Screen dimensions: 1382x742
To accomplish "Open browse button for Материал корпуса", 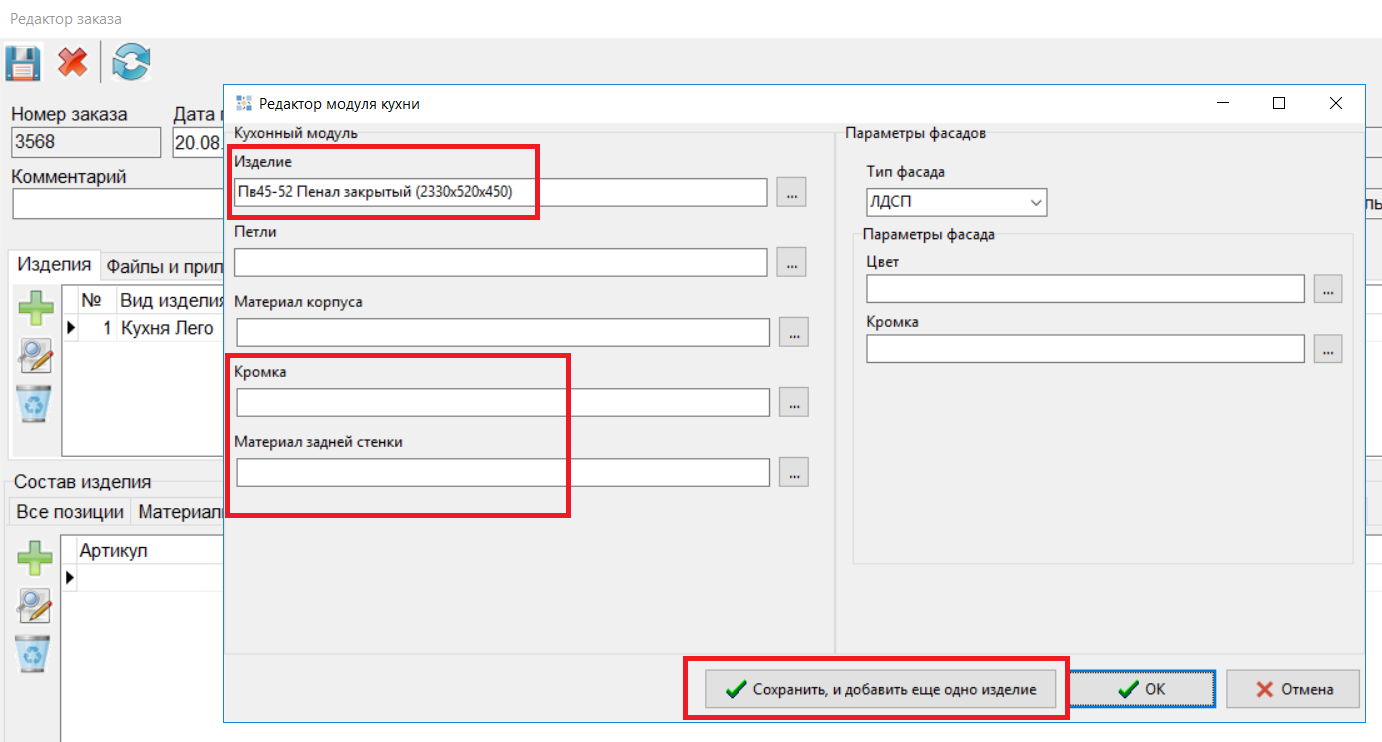I will [x=793, y=332].
